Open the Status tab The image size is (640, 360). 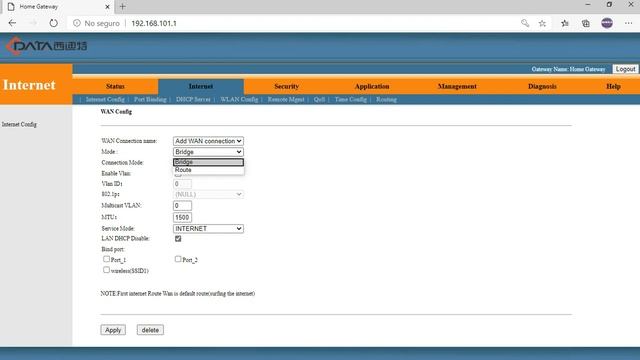115,86
